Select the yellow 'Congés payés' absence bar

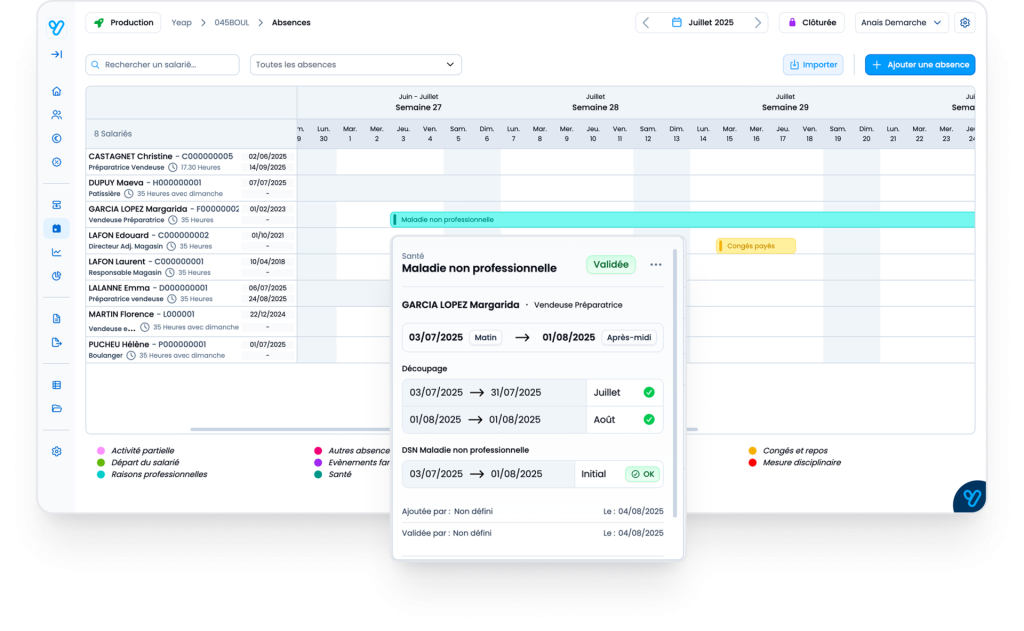tap(755, 246)
